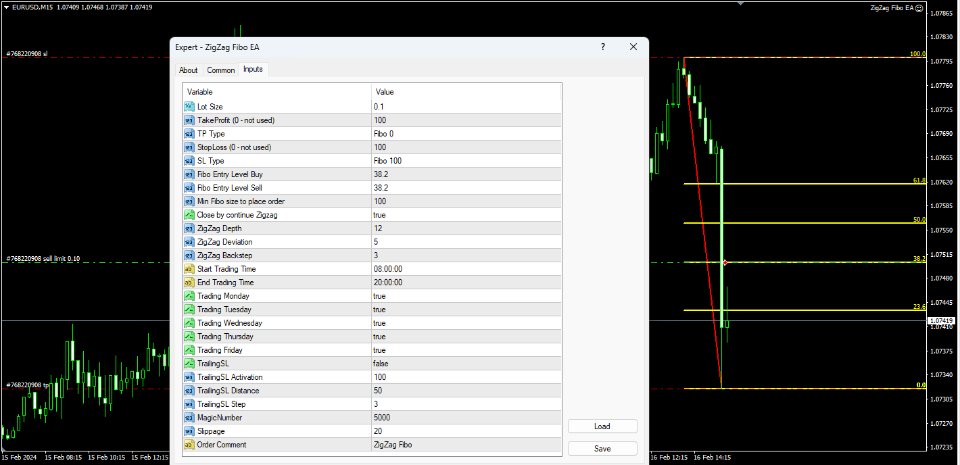Click the StopLoss row type icon
This screenshot has height=465, width=960.
(189, 147)
